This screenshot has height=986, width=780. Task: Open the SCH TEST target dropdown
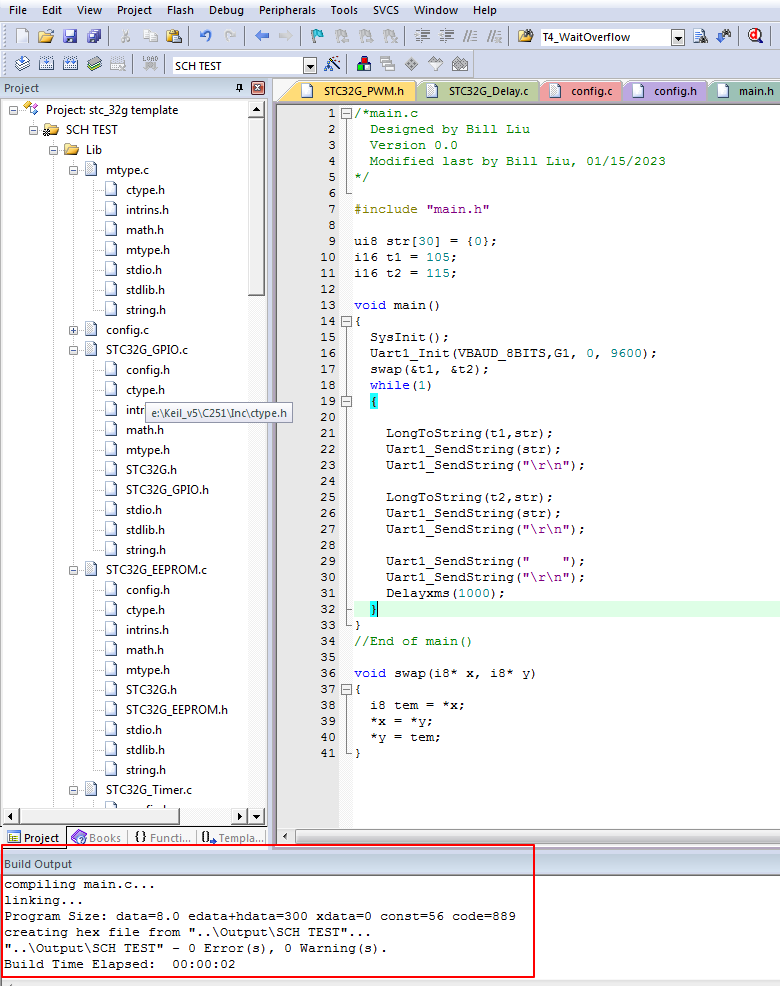click(x=309, y=65)
